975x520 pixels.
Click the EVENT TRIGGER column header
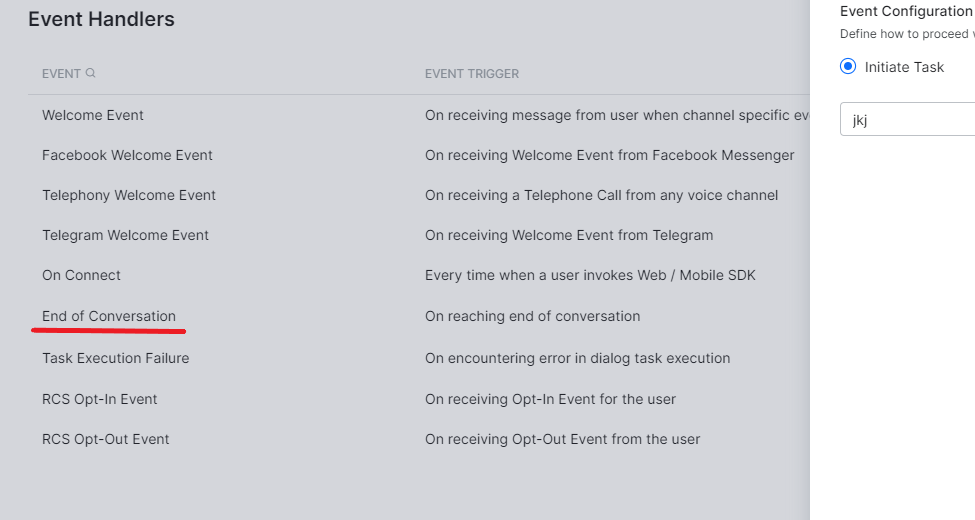(x=472, y=73)
